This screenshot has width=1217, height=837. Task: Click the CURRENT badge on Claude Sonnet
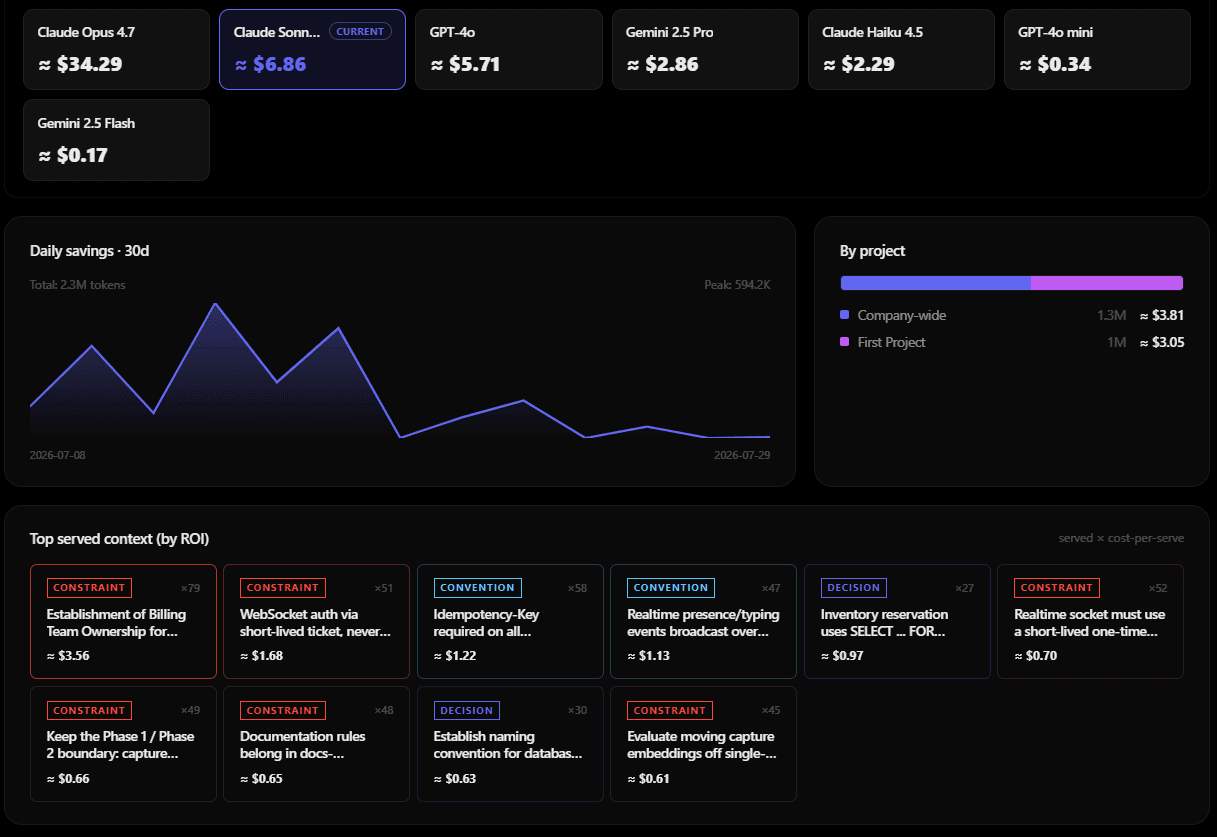360,32
